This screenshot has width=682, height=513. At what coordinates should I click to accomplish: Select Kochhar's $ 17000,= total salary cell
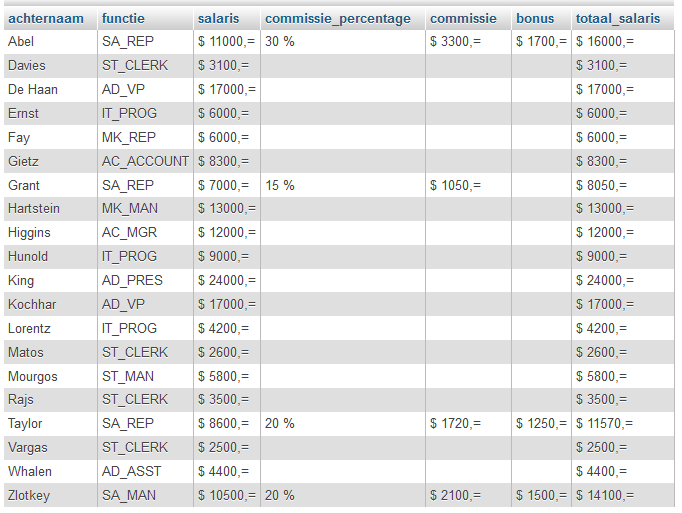pos(605,305)
